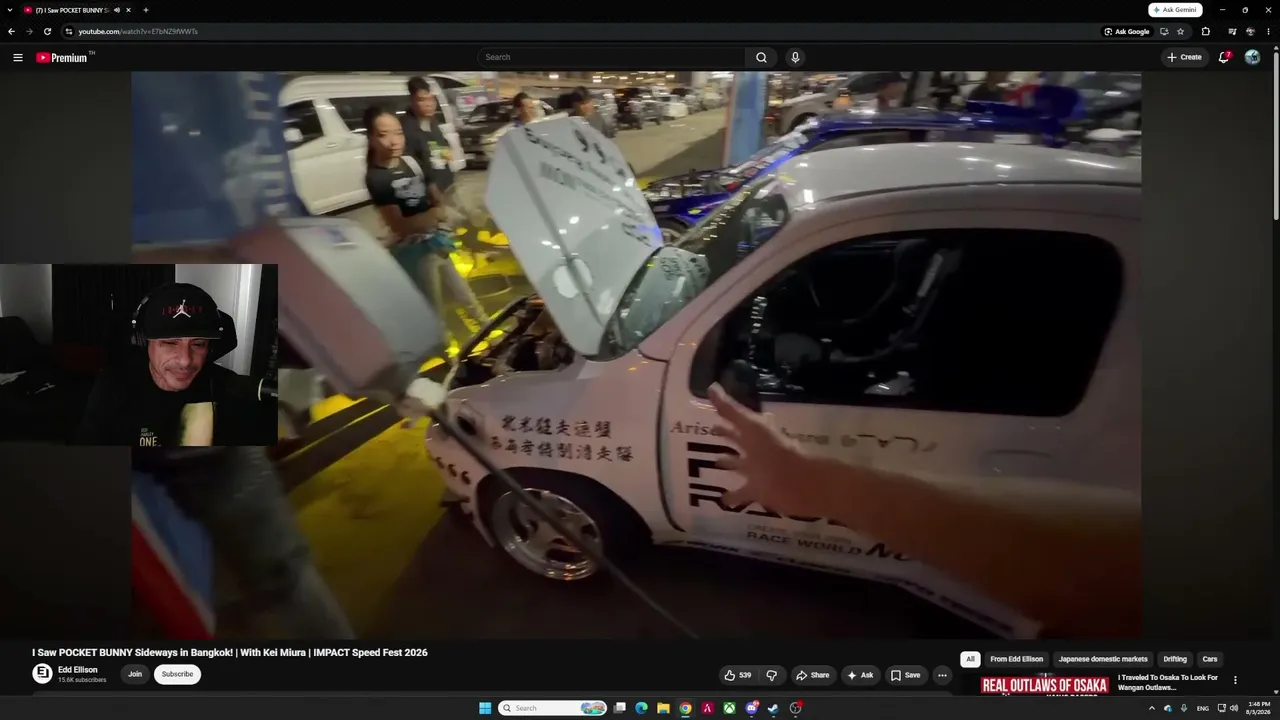Click the video title text
Viewport: 1280px width, 720px height.
coord(230,652)
